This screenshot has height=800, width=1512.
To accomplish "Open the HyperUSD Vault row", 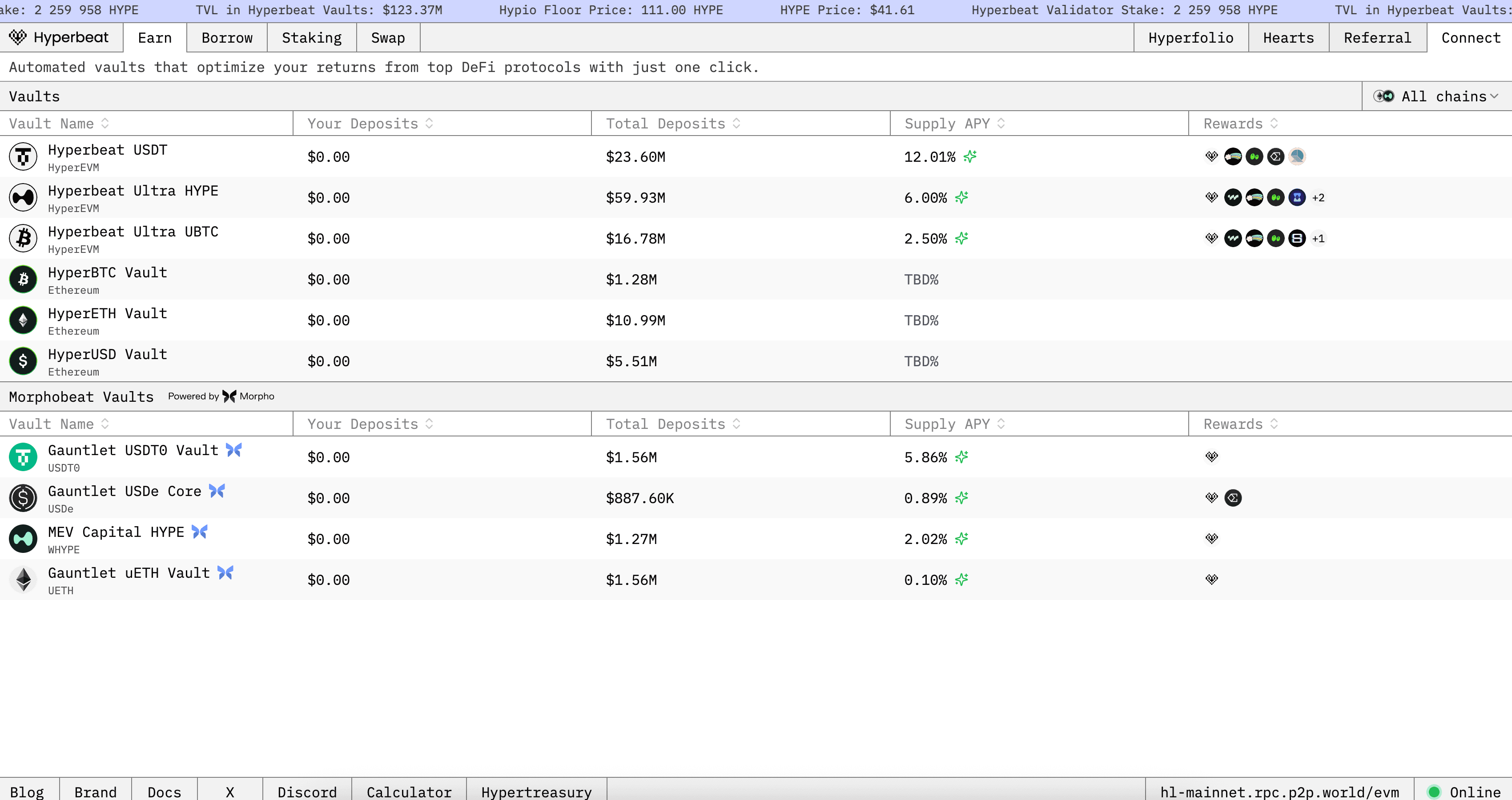I will 108,354.
